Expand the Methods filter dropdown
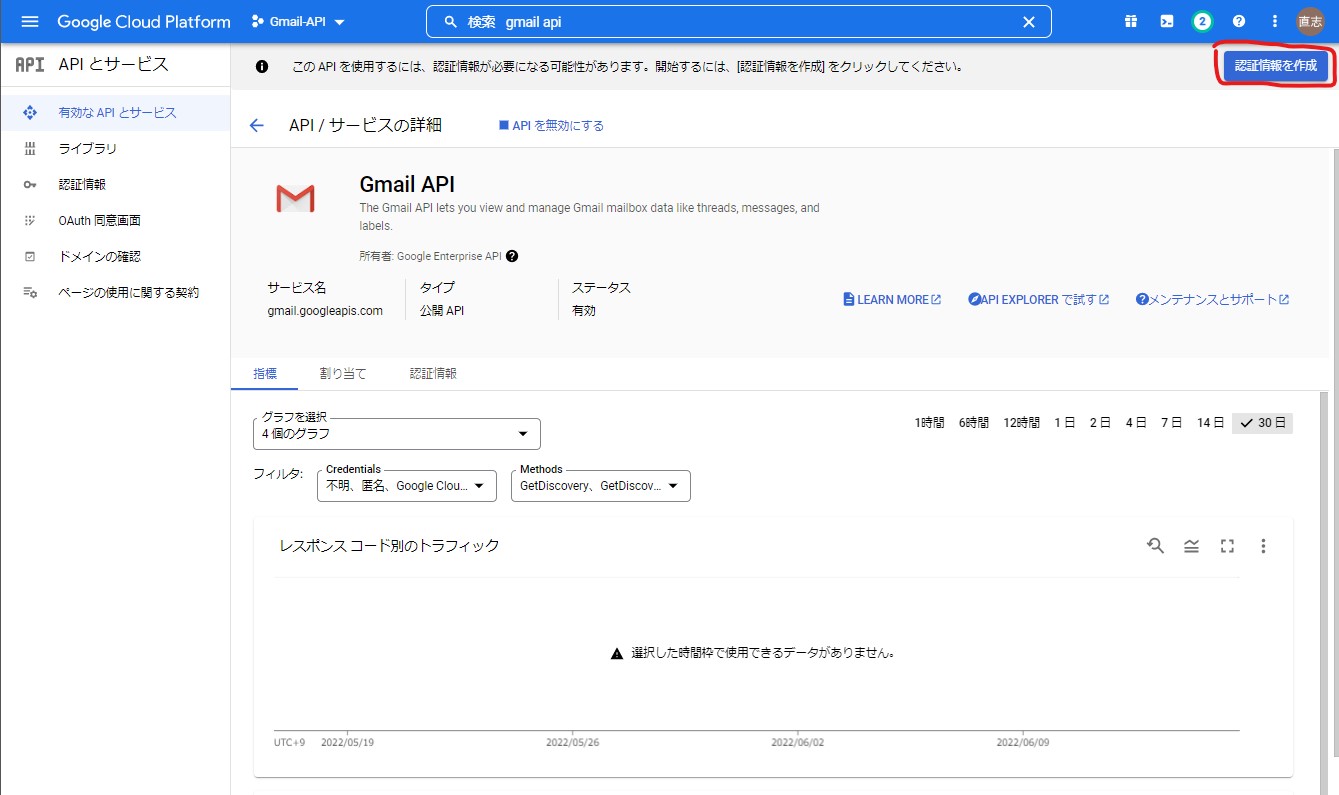Screen dimensions: 1339x795 600,486
